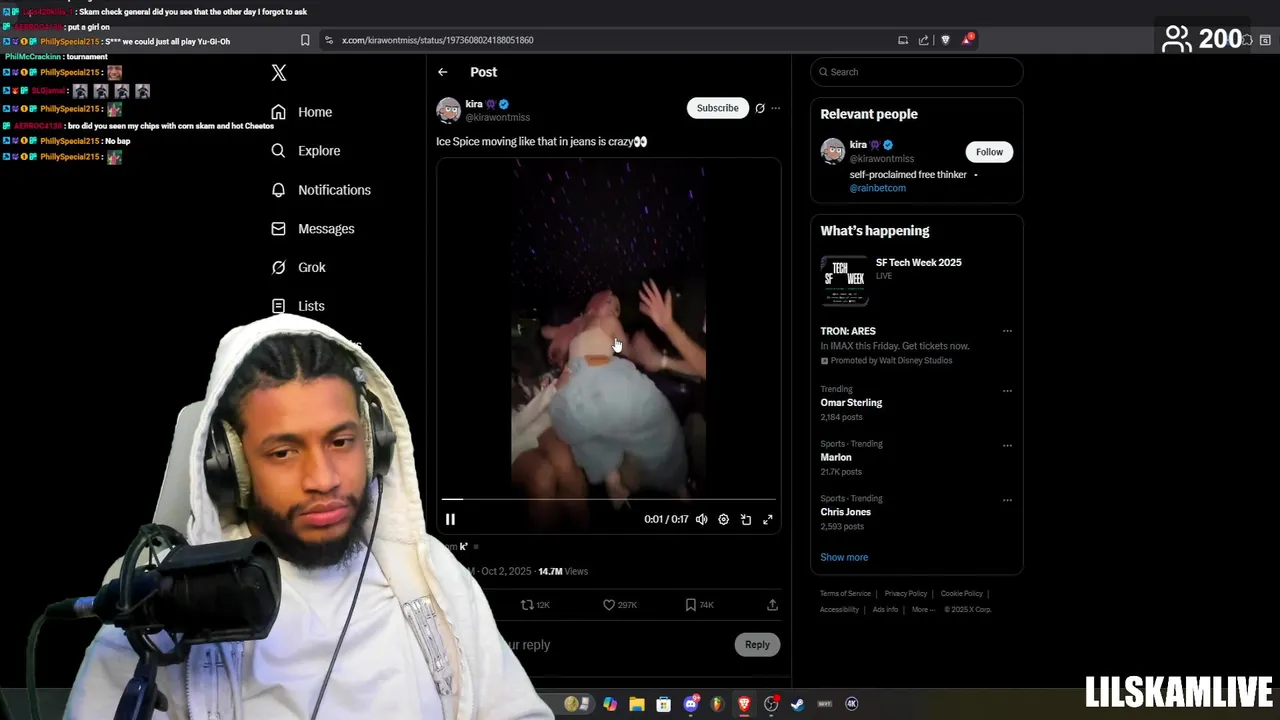The height and width of the screenshot is (720, 1280).
Task: Expand the footer More menu
Action: coord(923,610)
